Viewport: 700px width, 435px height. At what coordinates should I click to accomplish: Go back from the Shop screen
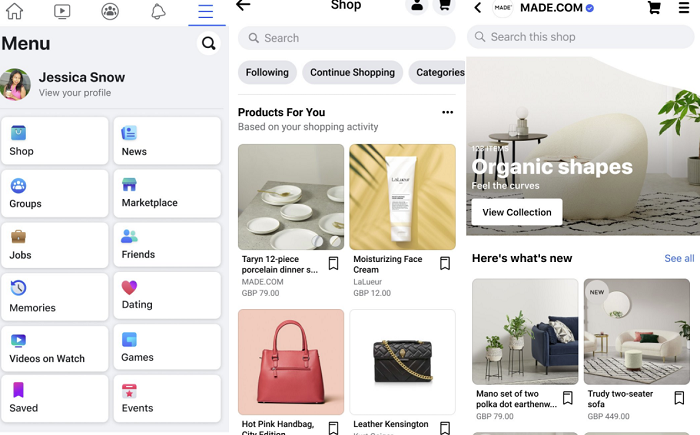243,5
